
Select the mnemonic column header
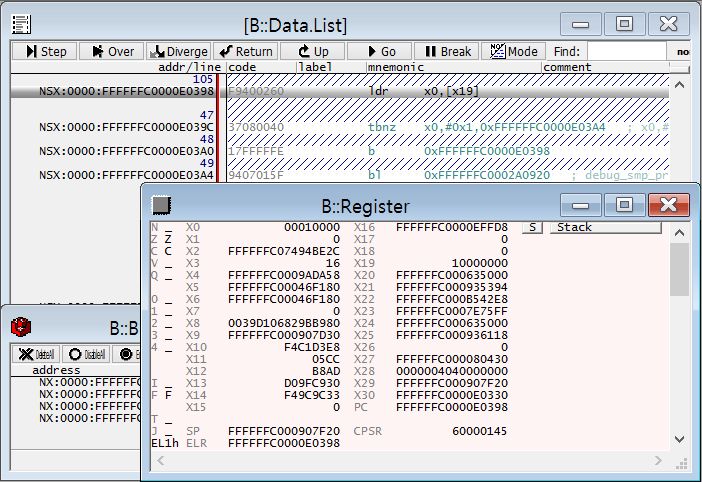coord(396,67)
